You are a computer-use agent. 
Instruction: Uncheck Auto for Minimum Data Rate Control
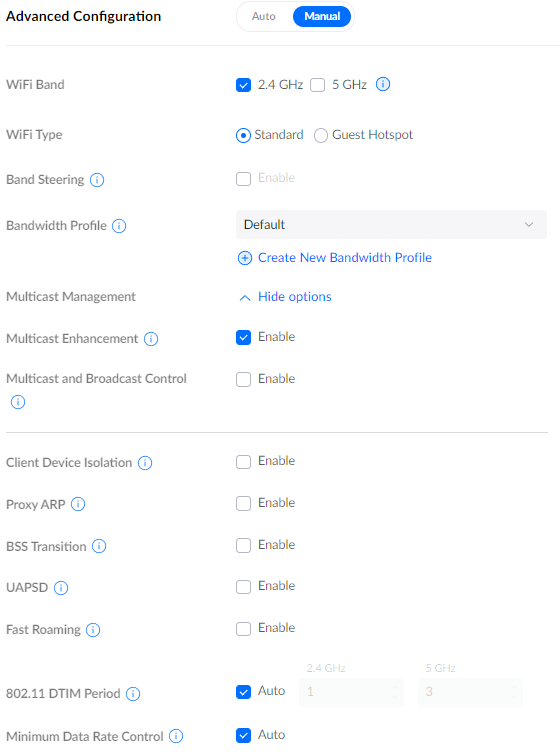pyautogui.click(x=244, y=735)
